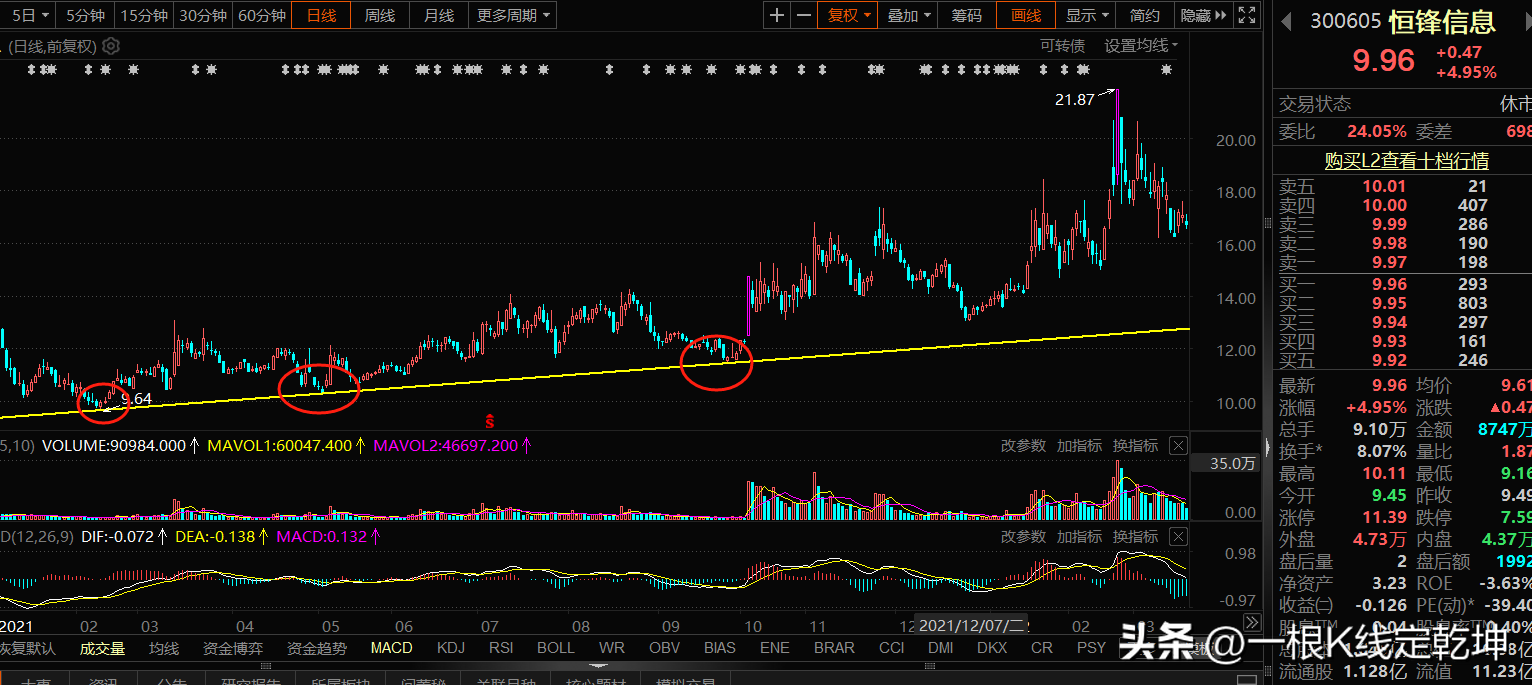The width and height of the screenshot is (1532, 685).
Task: Select the BRAR indicator tab
Action: [x=834, y=648]
